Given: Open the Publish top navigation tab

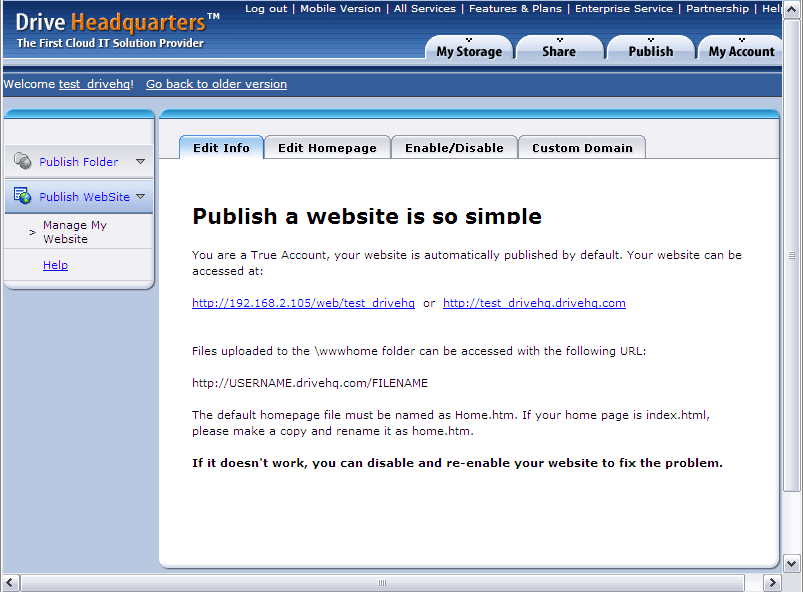Looking at the screenshot, I should click(650, 51).
